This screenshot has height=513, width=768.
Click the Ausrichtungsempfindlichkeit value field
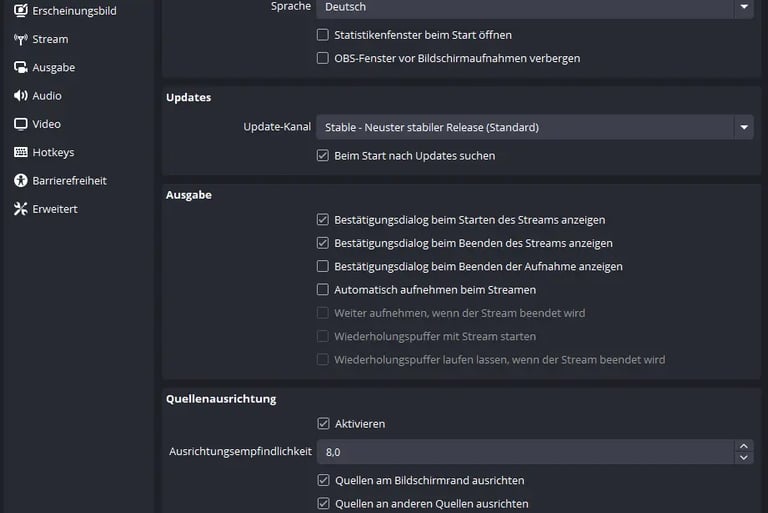point(526,452)
